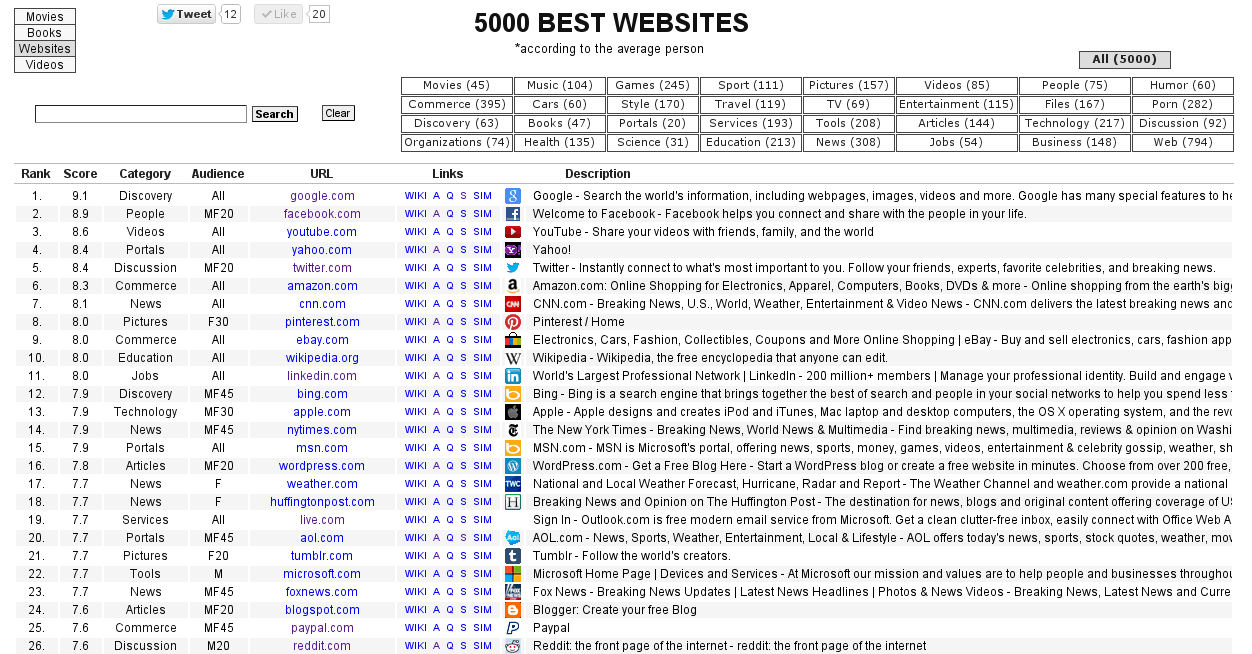The width and height of the screenshot is (1252, 654).
Task: Click the Facebook favicon icon
Action: [x=513, y=214]
